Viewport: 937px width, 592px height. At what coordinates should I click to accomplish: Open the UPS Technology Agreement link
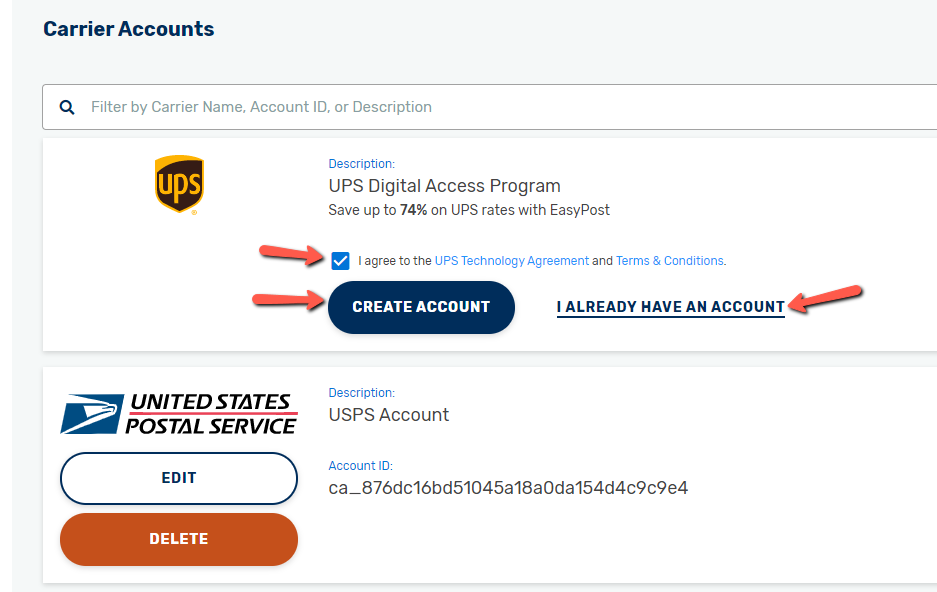tap(512, 261)
